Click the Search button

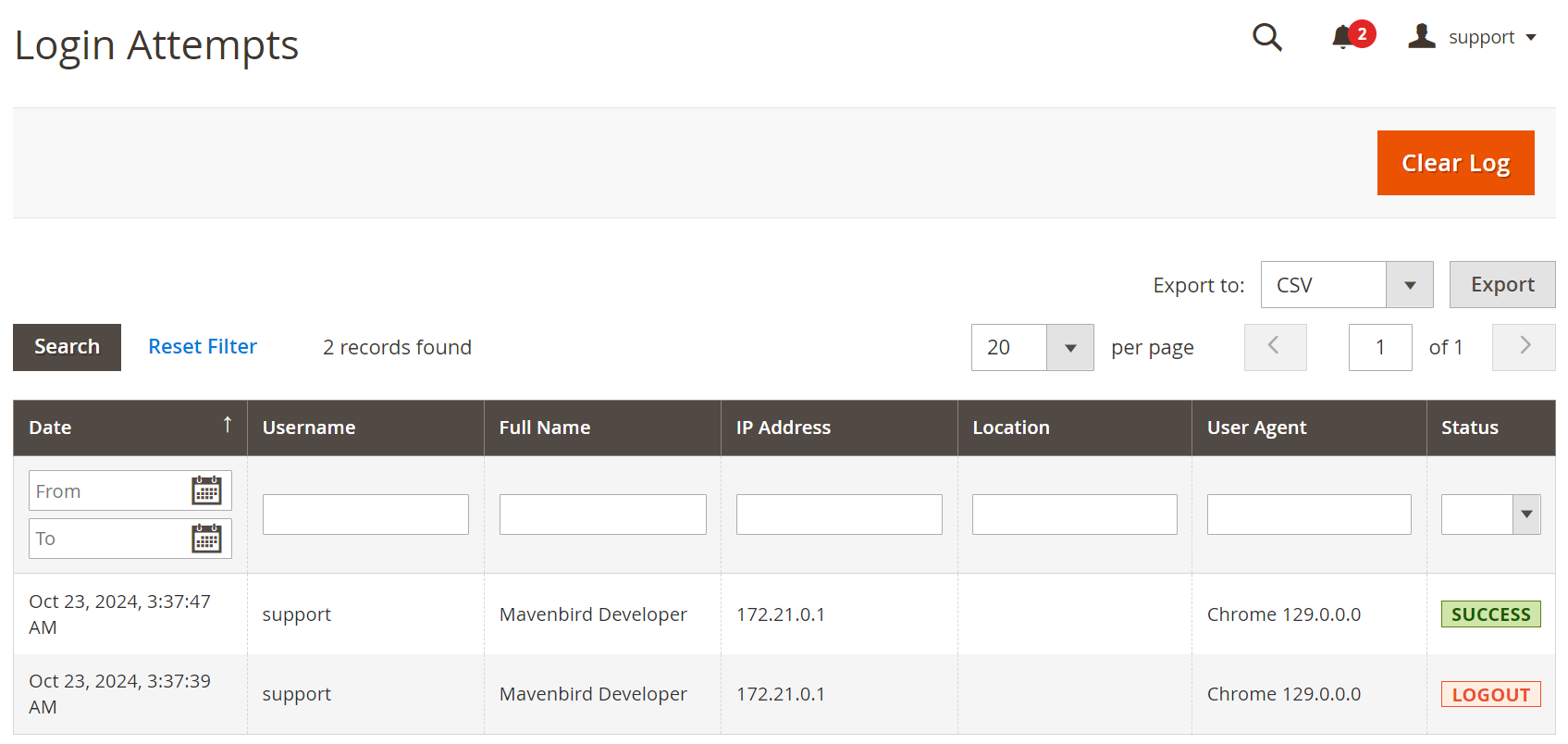[x=67, y=347]
